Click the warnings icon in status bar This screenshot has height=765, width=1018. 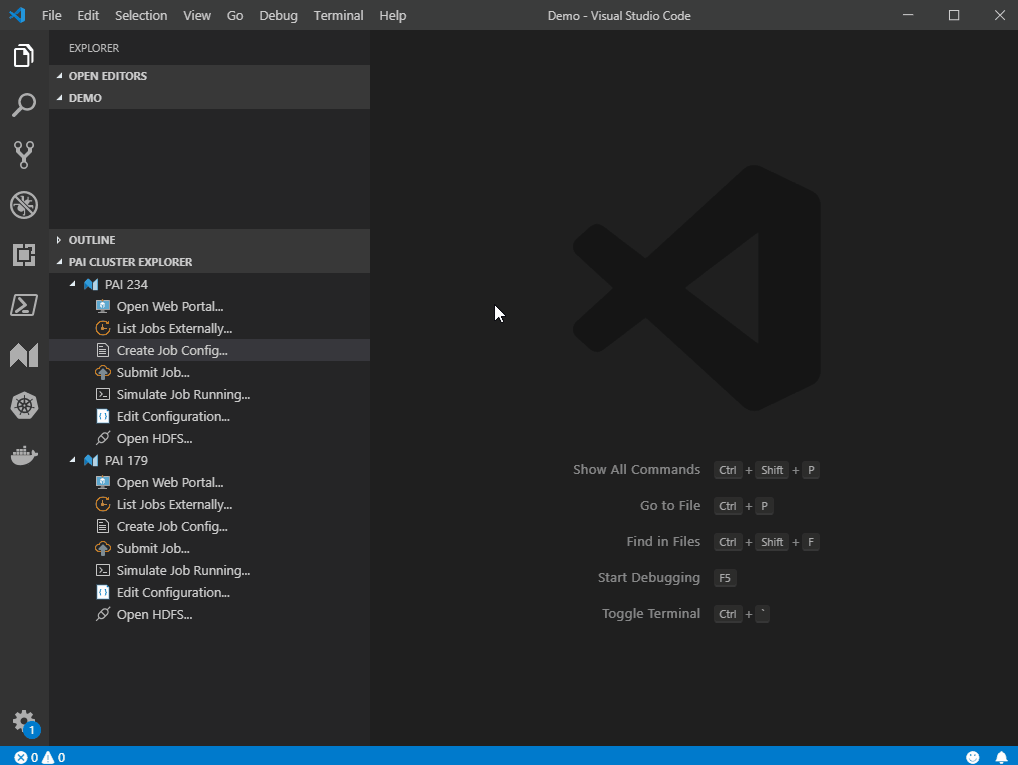(x=48, y=757)
